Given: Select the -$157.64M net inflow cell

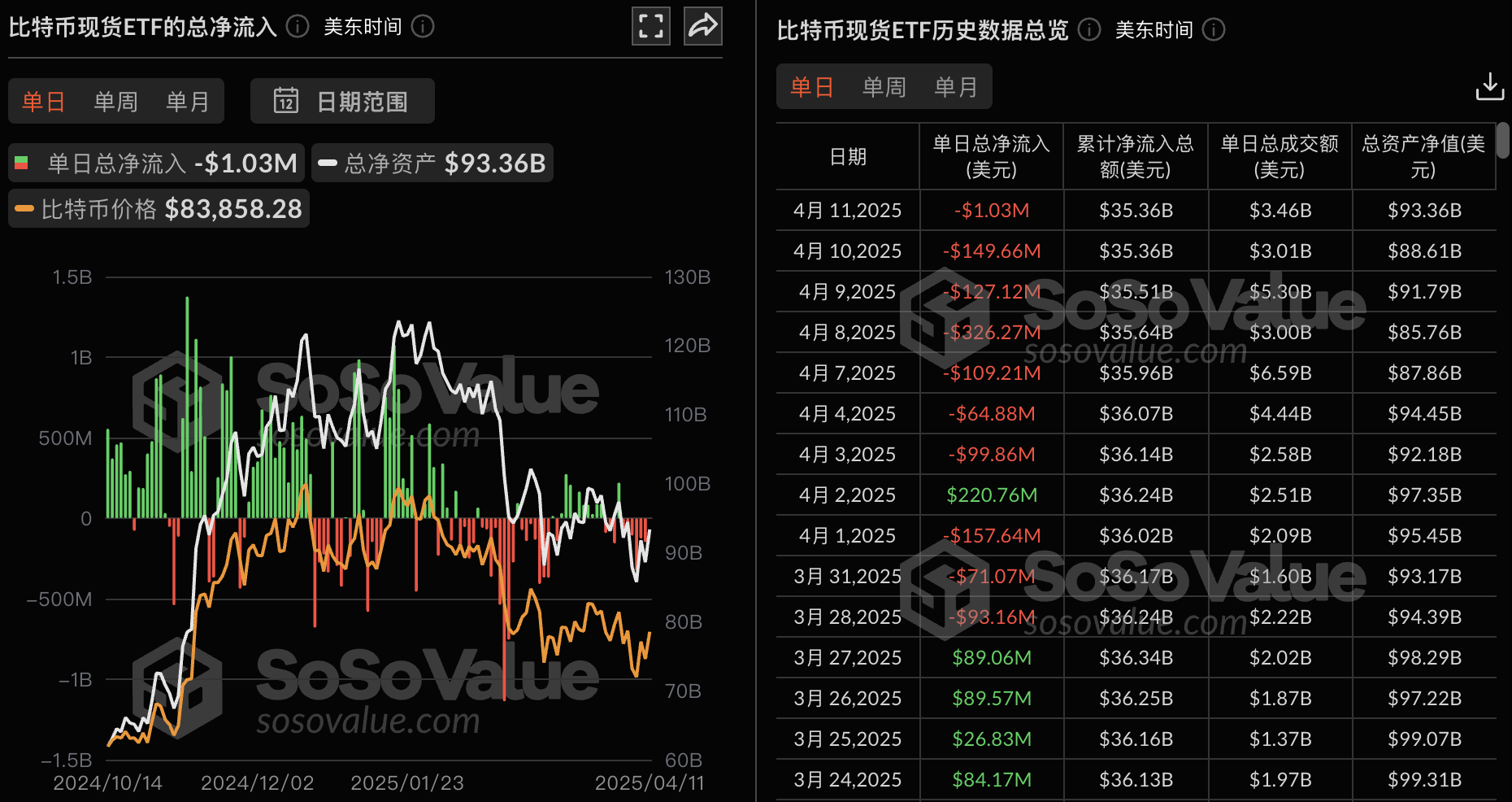Looking at the screenshot, I should tap(992, 536).
